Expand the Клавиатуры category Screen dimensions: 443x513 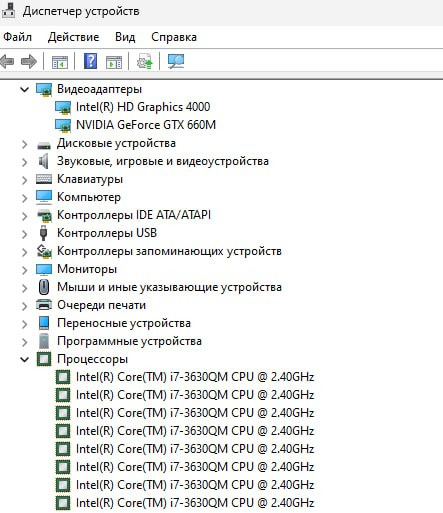pos(24,180)
